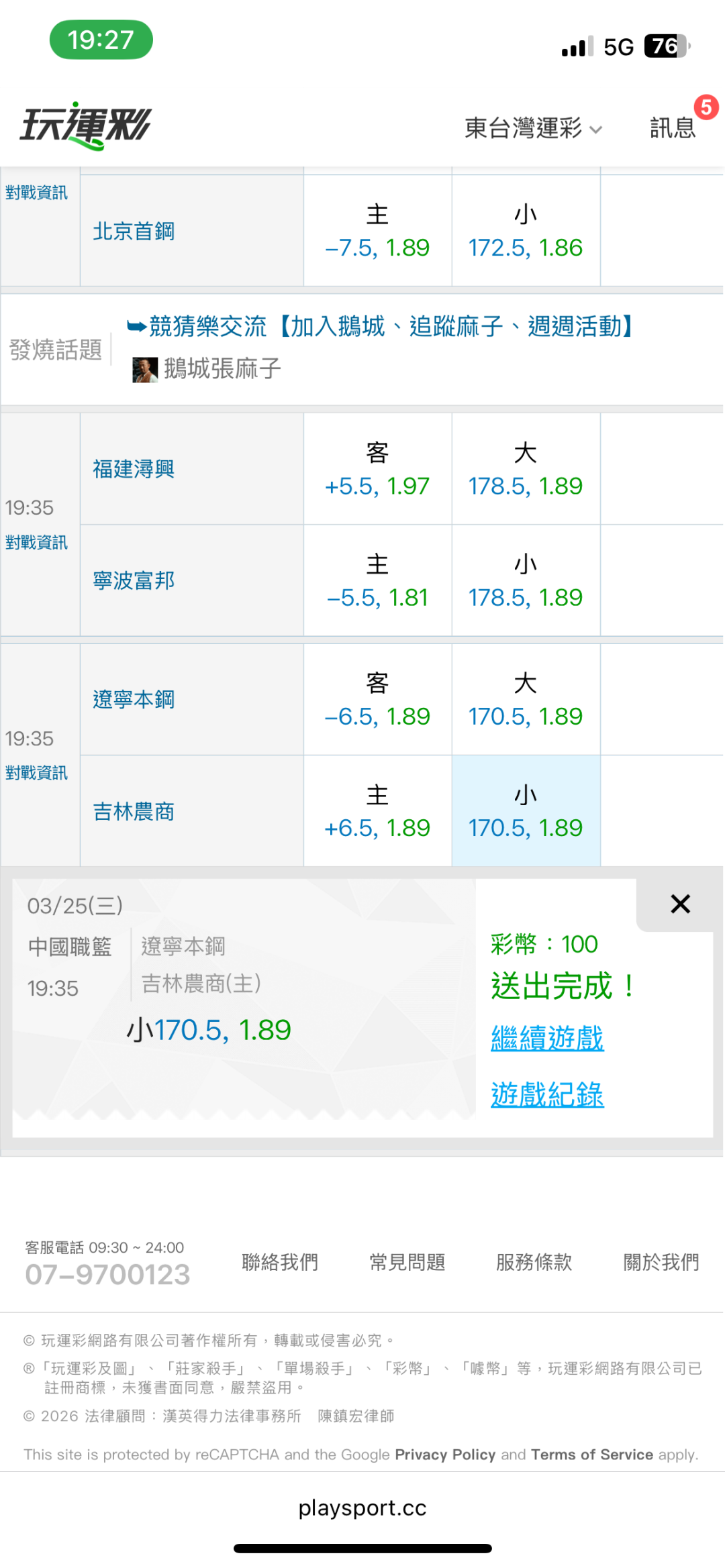
Task: Select 大 170.5 for 遼寧本鋼
Action: click(526, 700)
